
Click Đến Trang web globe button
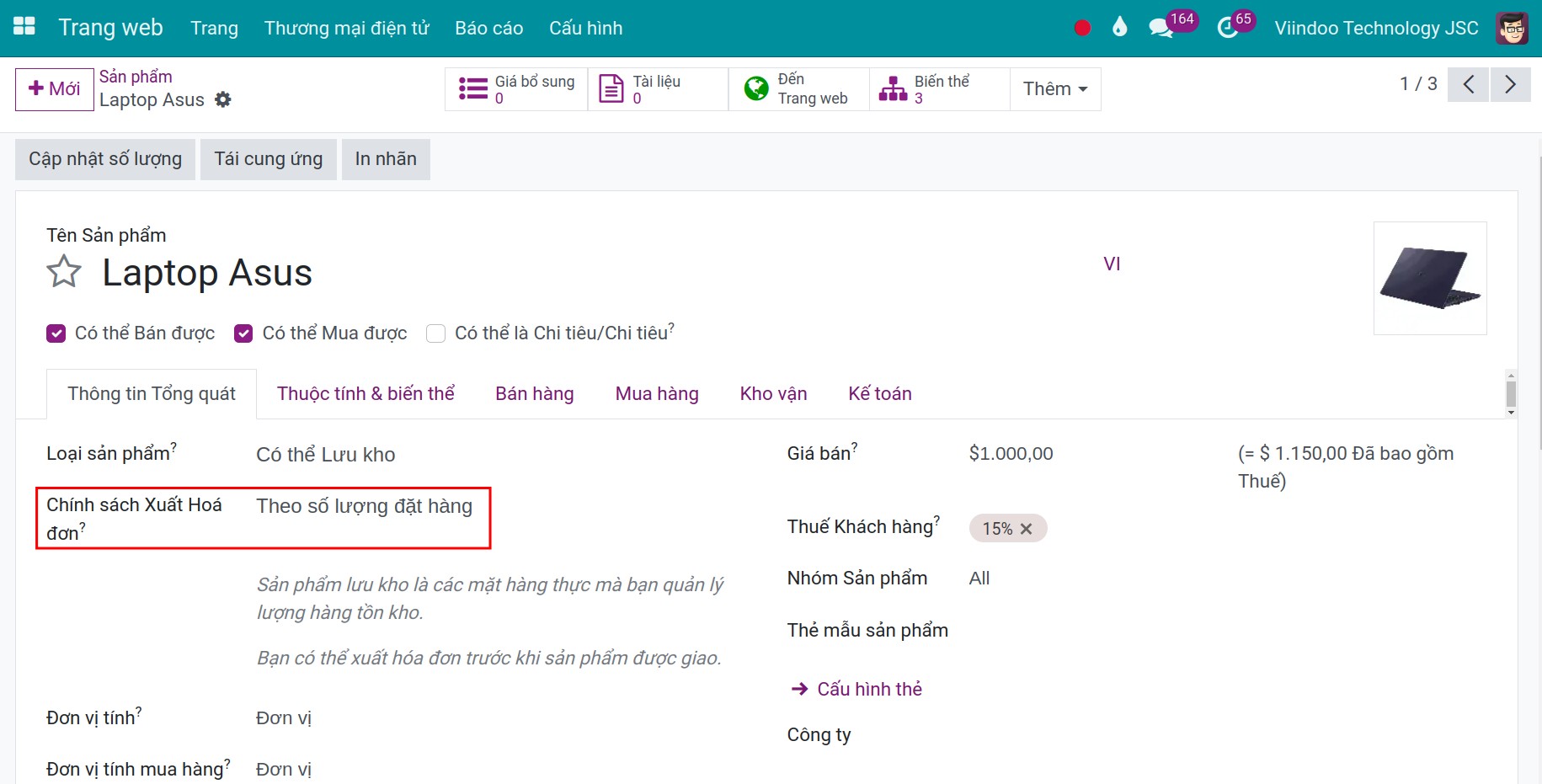798,88
